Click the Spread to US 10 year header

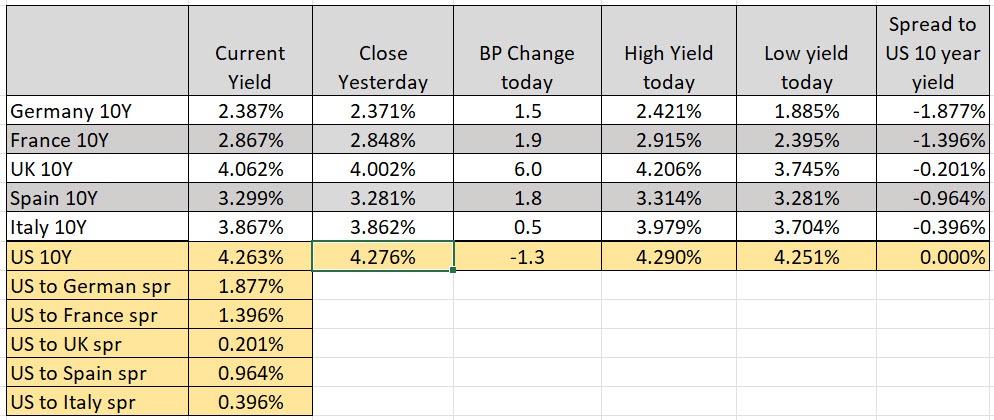934,53
